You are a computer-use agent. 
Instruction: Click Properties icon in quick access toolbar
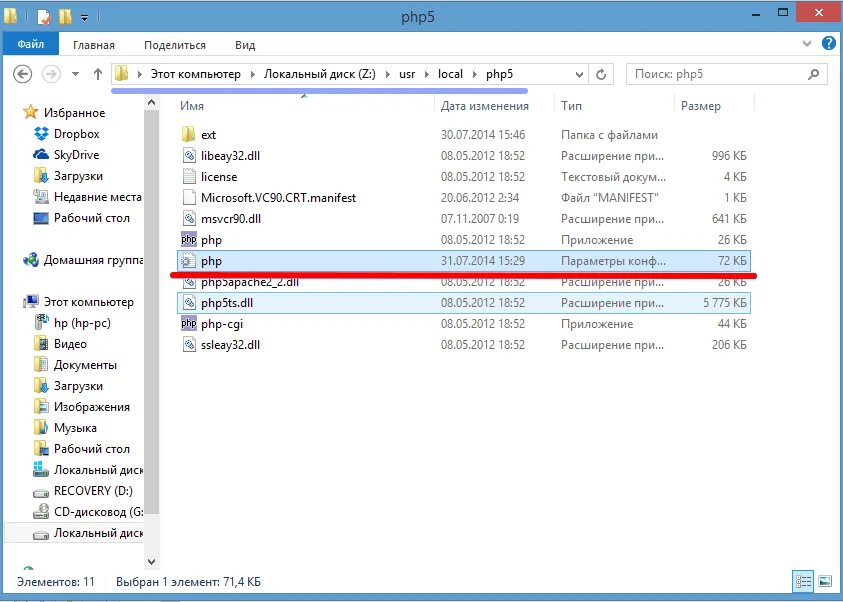click(x=44, y=17)
